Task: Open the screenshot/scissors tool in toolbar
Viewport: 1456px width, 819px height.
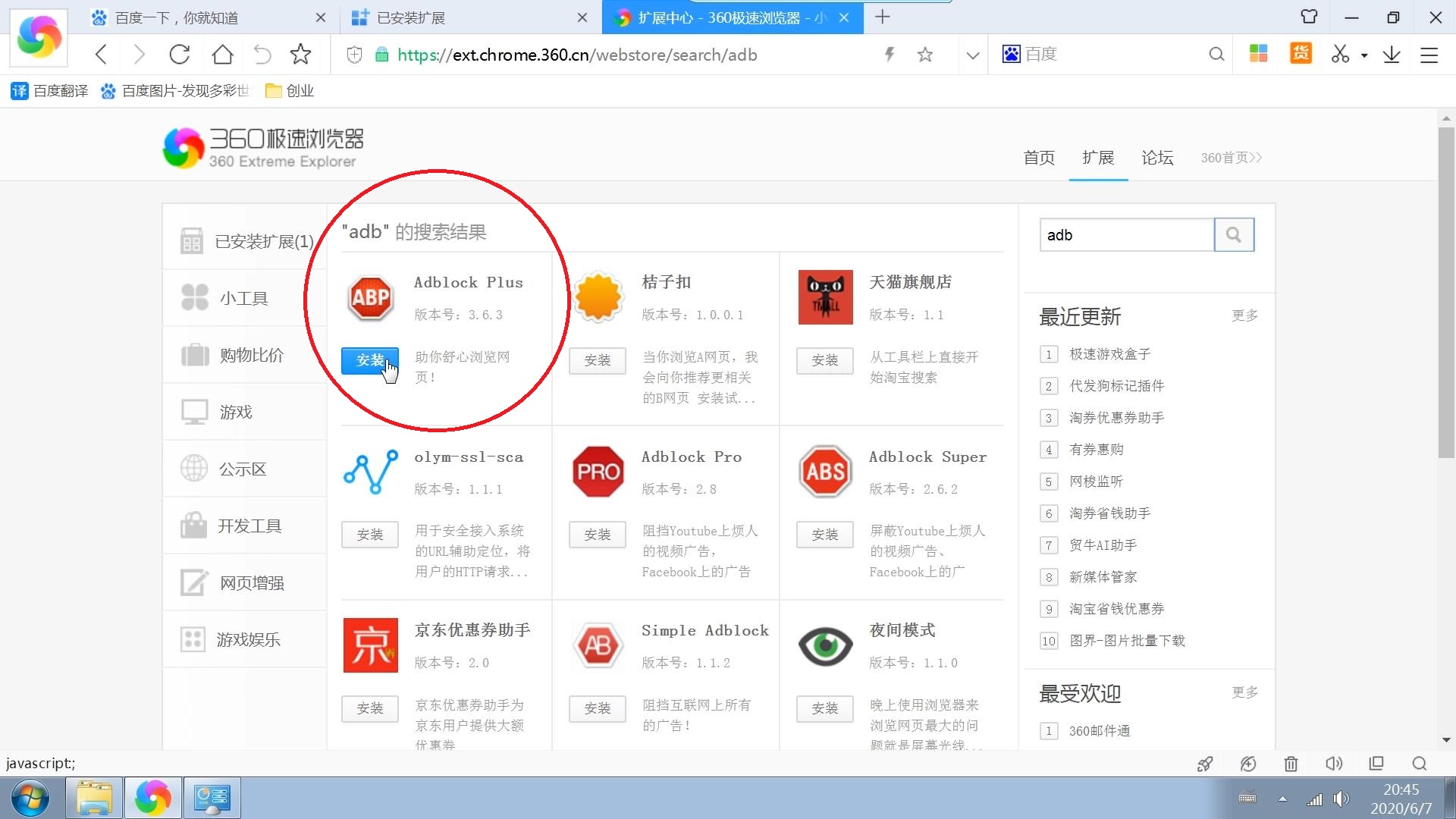Action: click(x=1339, y=54)
